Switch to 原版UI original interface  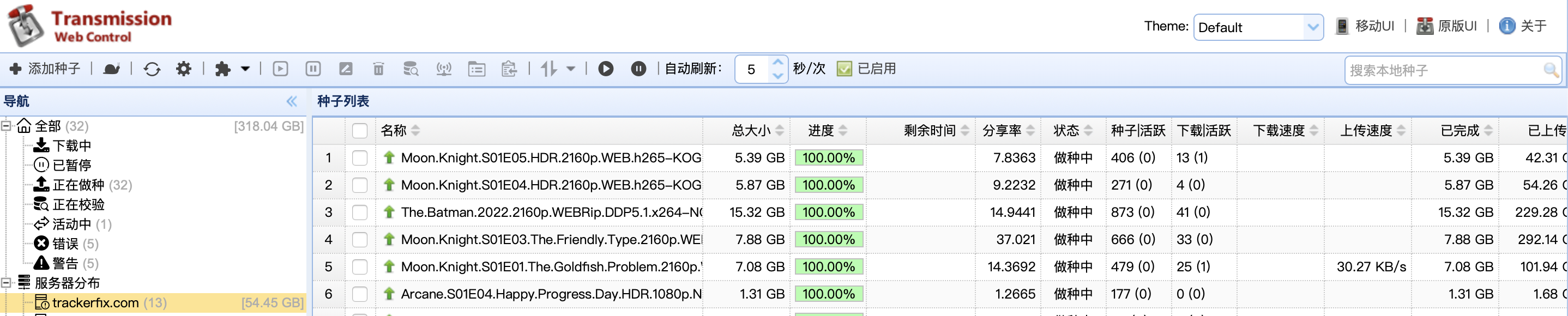tap(1447, 26)
